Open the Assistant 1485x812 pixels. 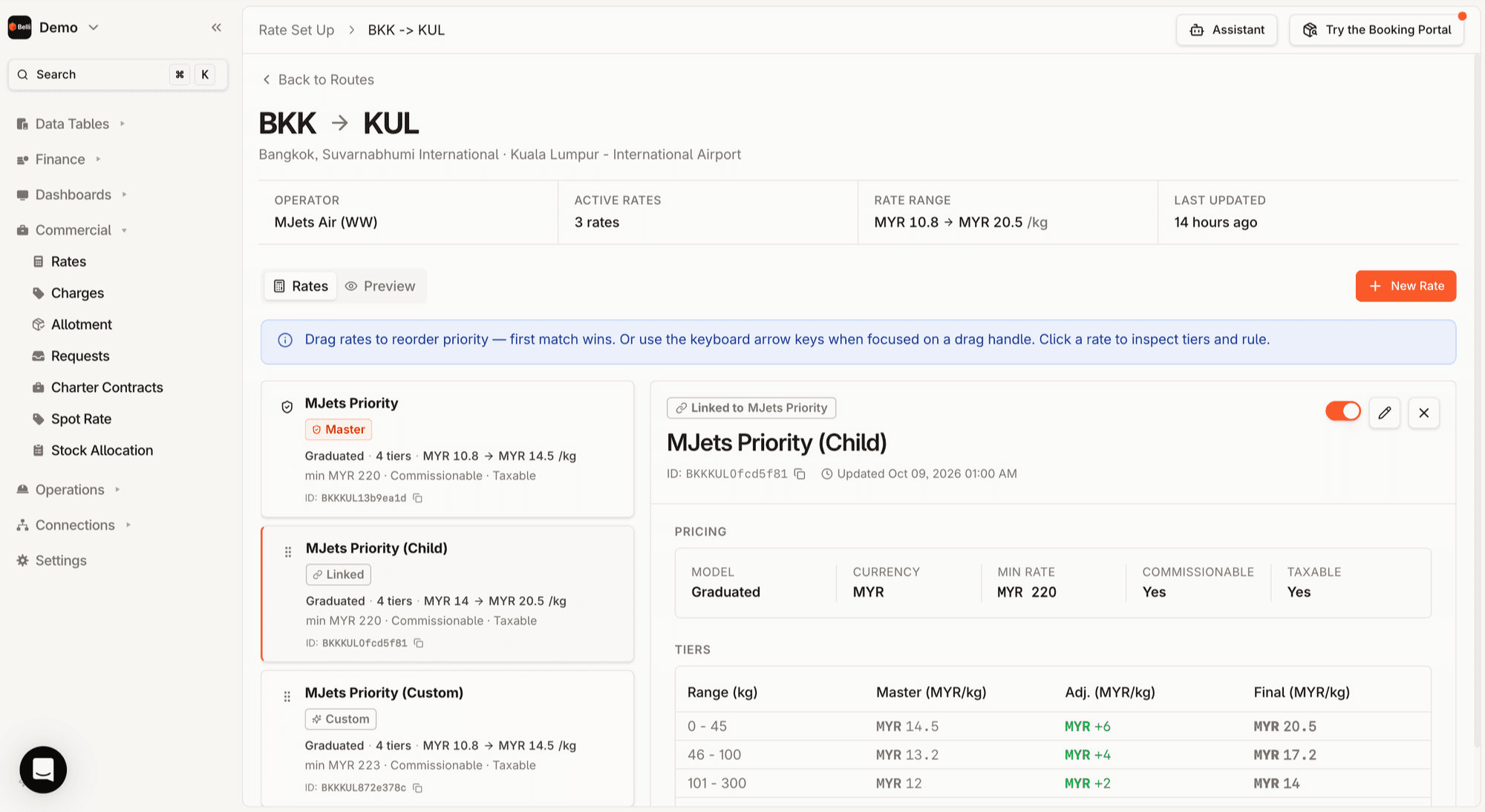pos(1227,30)
